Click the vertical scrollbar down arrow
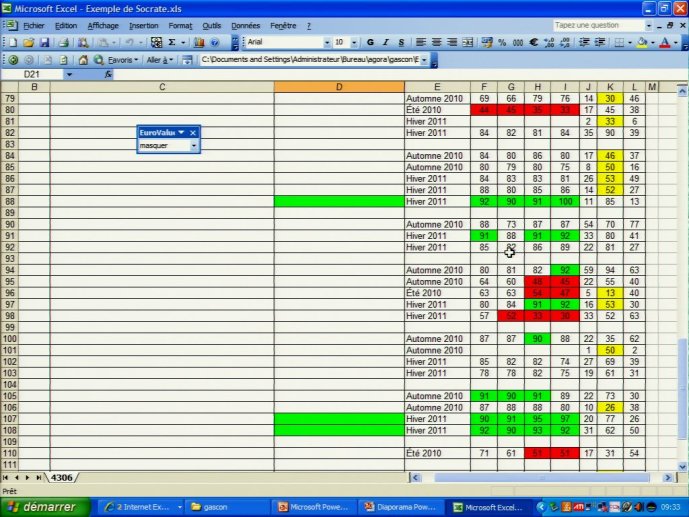 tap(682, 467)
